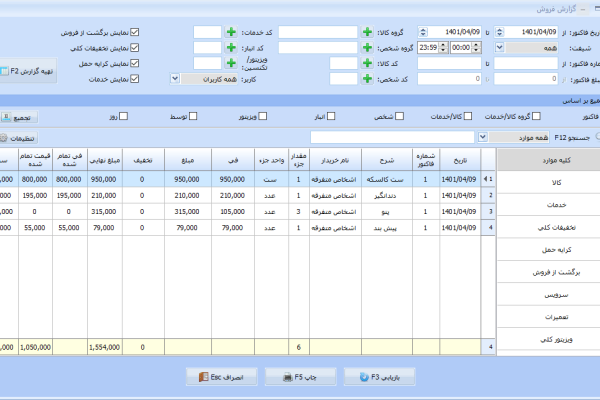Click پیش بند cell in row 4
The image size is (600, 400).
click(x=387, y=227)
